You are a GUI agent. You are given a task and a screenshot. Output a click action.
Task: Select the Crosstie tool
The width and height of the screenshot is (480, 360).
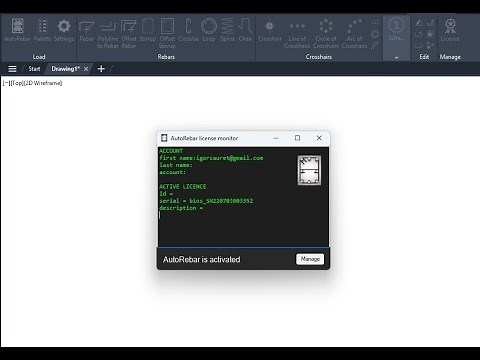point(189,30)
